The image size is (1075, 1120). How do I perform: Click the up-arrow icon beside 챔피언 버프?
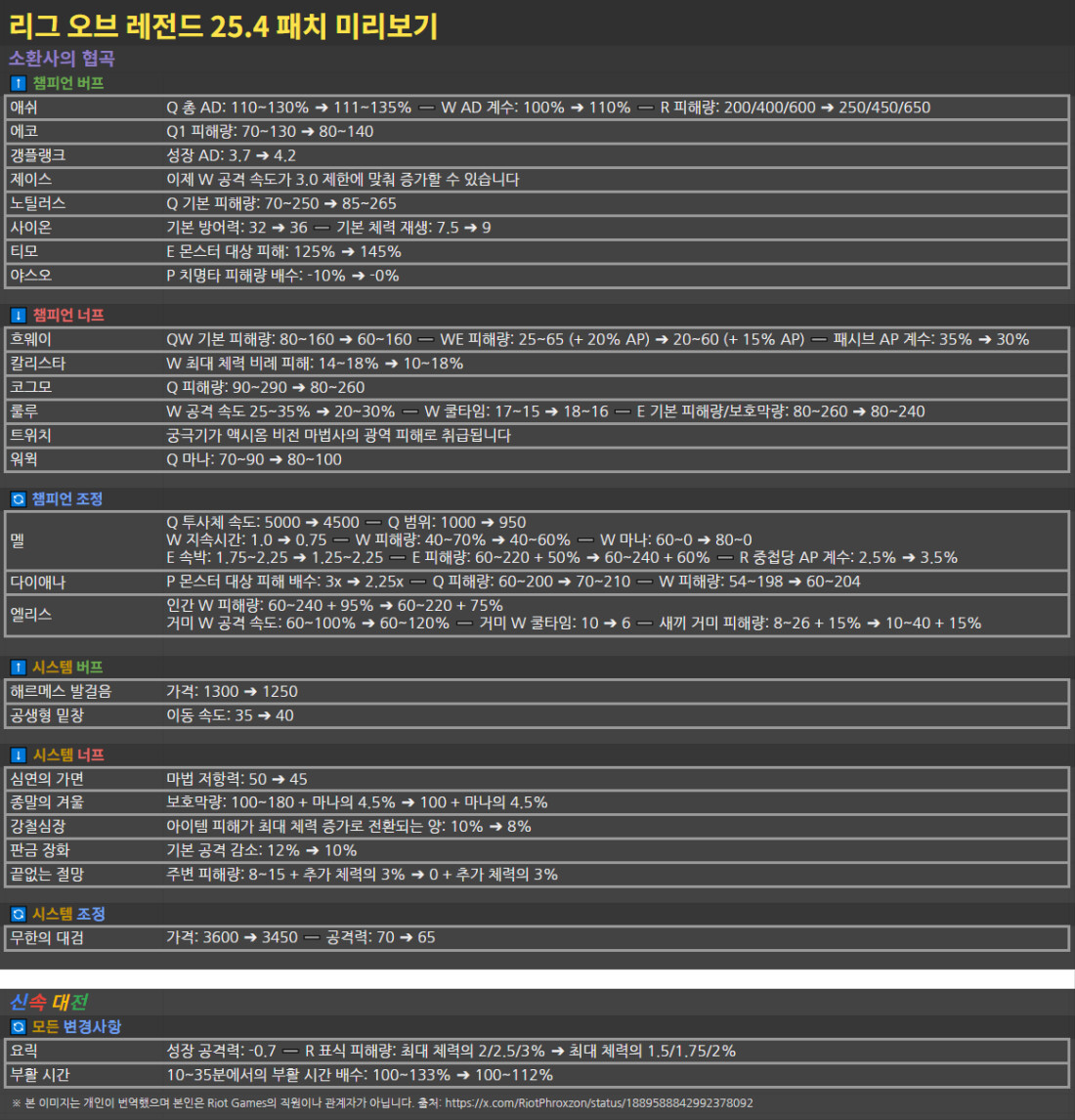(18, 84)
